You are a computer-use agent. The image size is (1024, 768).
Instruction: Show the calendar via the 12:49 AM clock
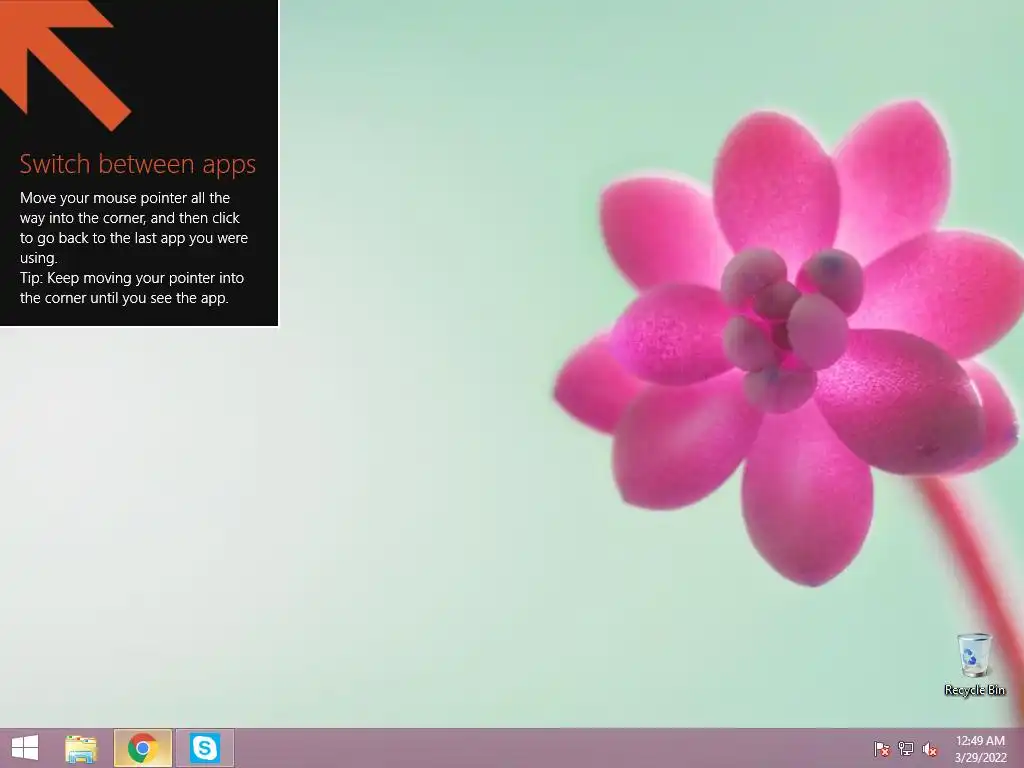tap(980, 749)
